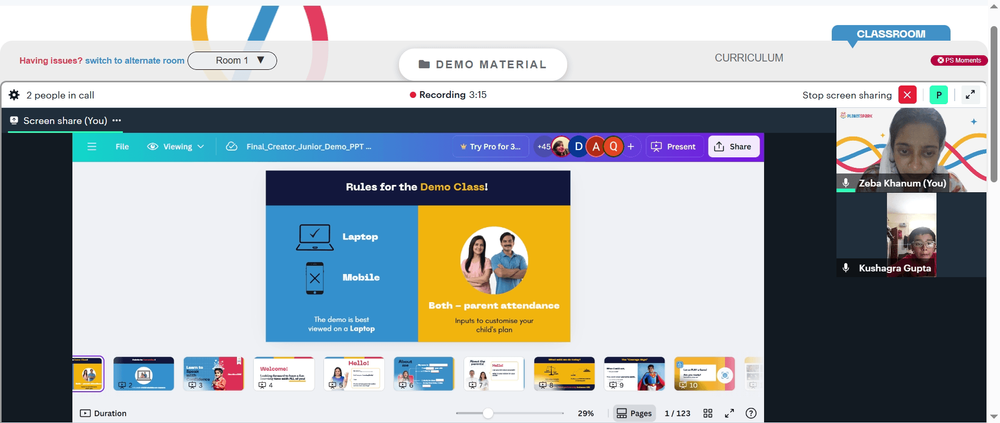Screen dimensions: 1000x423
Task: Click collaborator avatar D
Action: coord(578,147)
